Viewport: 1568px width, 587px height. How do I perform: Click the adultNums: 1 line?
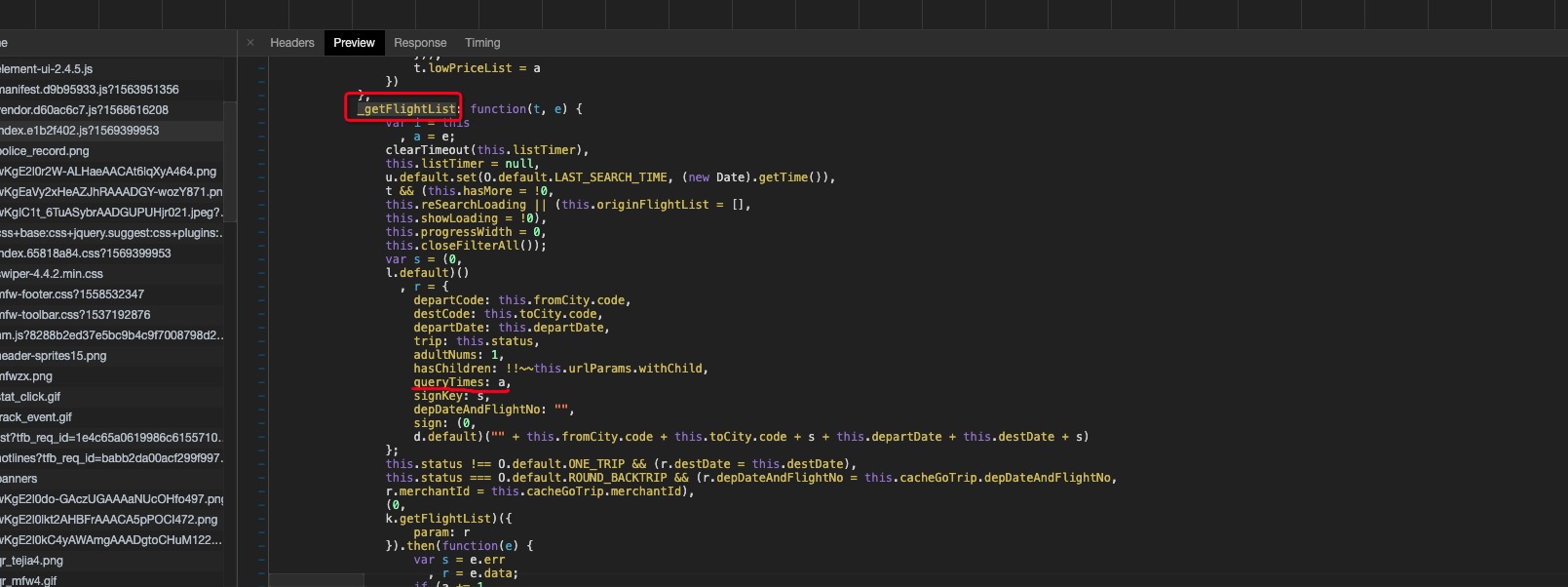point(459,355)
